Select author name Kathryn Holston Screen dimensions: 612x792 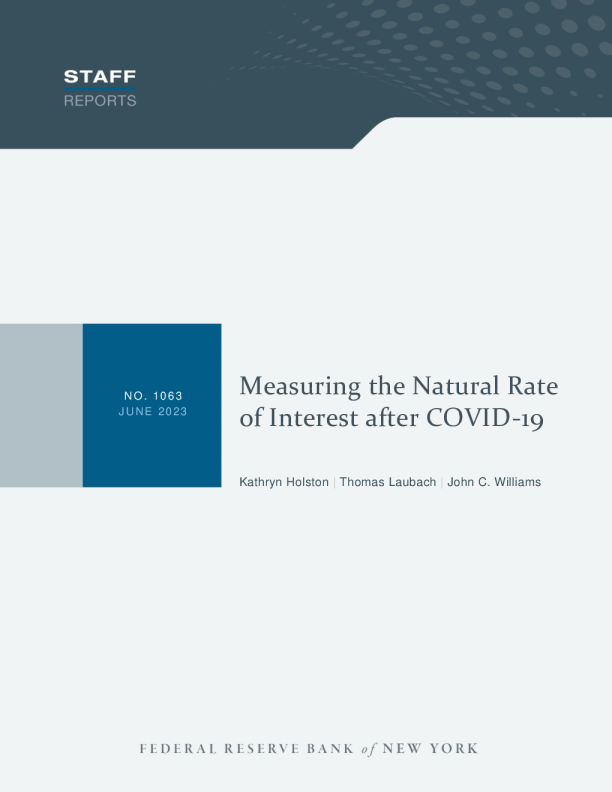coord(284,482)
